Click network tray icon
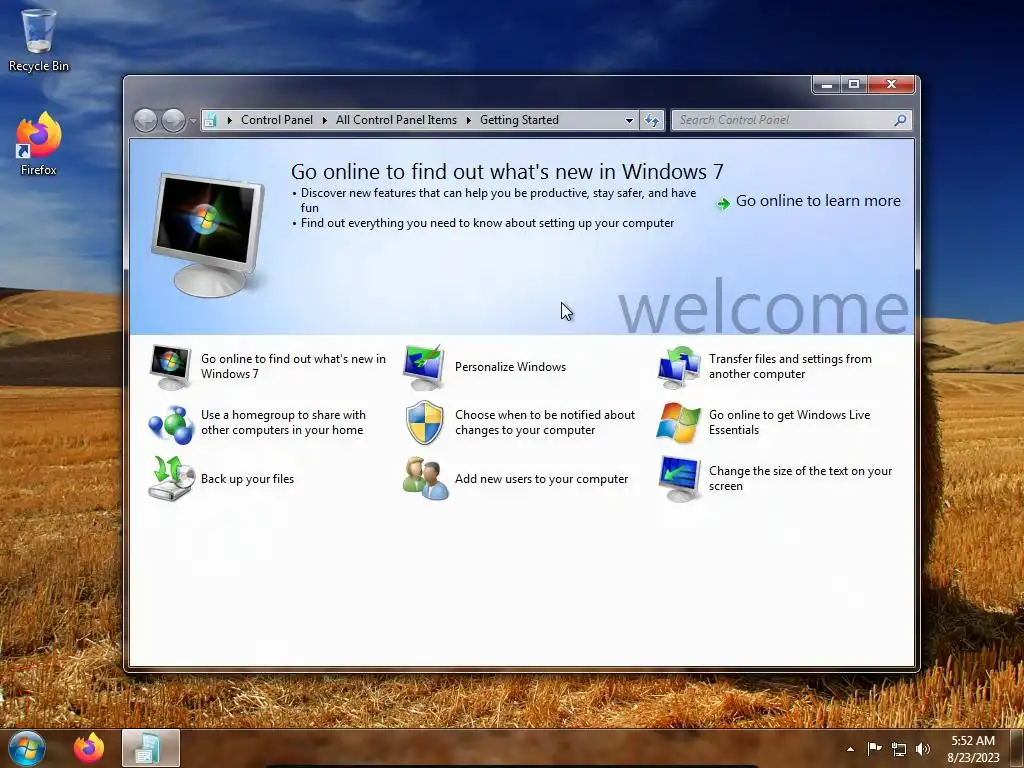 point(899,749)
